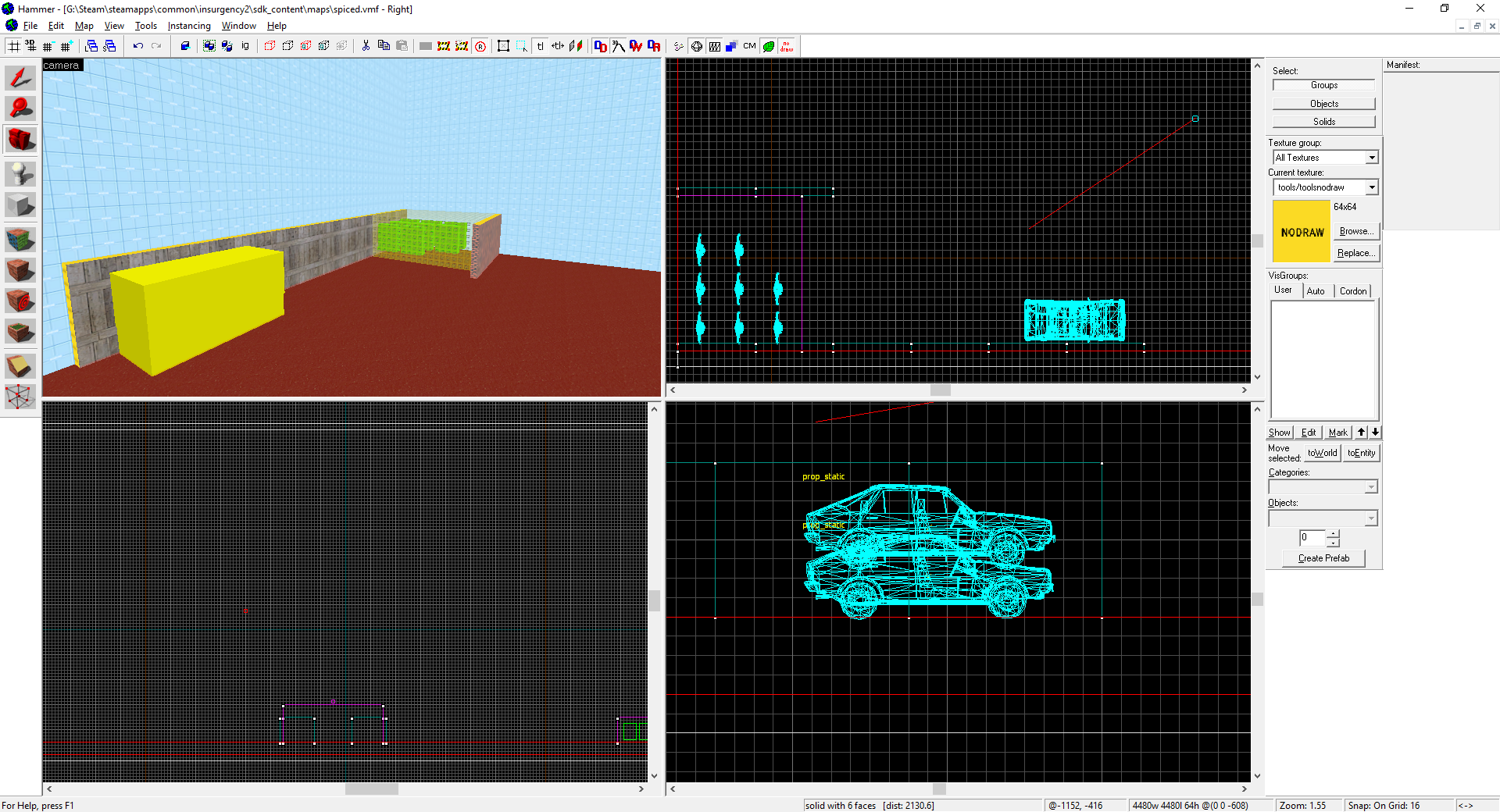
Task: Open the Texture group dropdown
Action: [x=1372, y=158]
